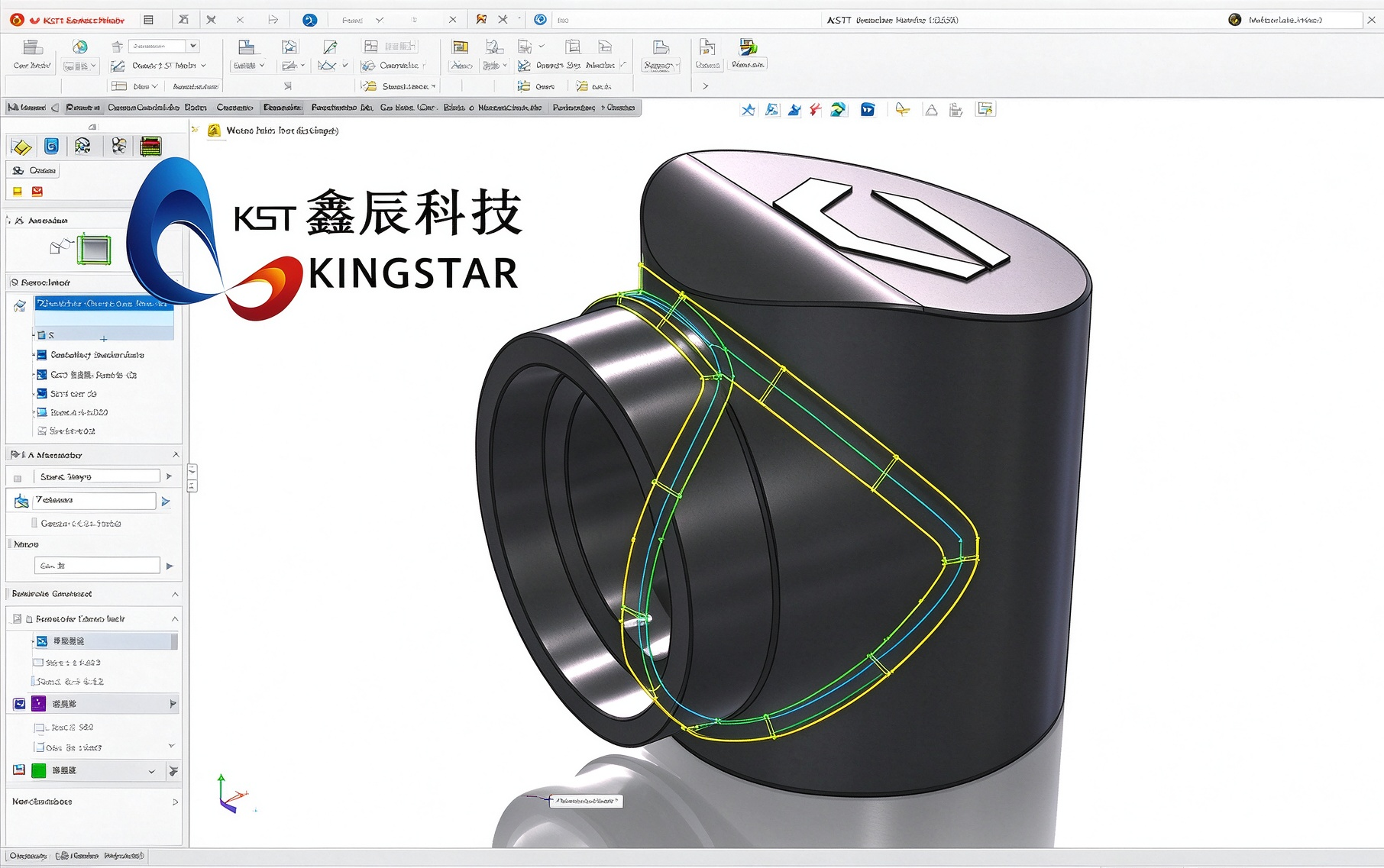The width and height of the screenshot is (1384, 868).
Task: Select the green-outlined gray square thumbnail
Action: click(x=94, y=249)
